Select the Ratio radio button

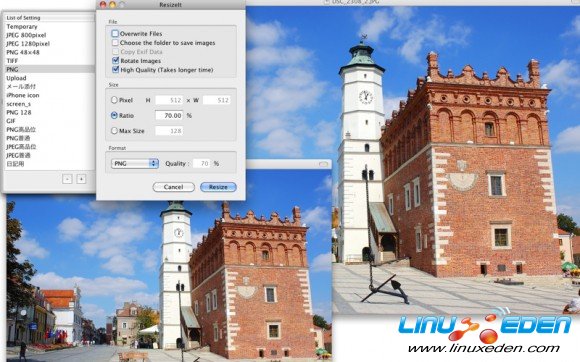[114, 115]
